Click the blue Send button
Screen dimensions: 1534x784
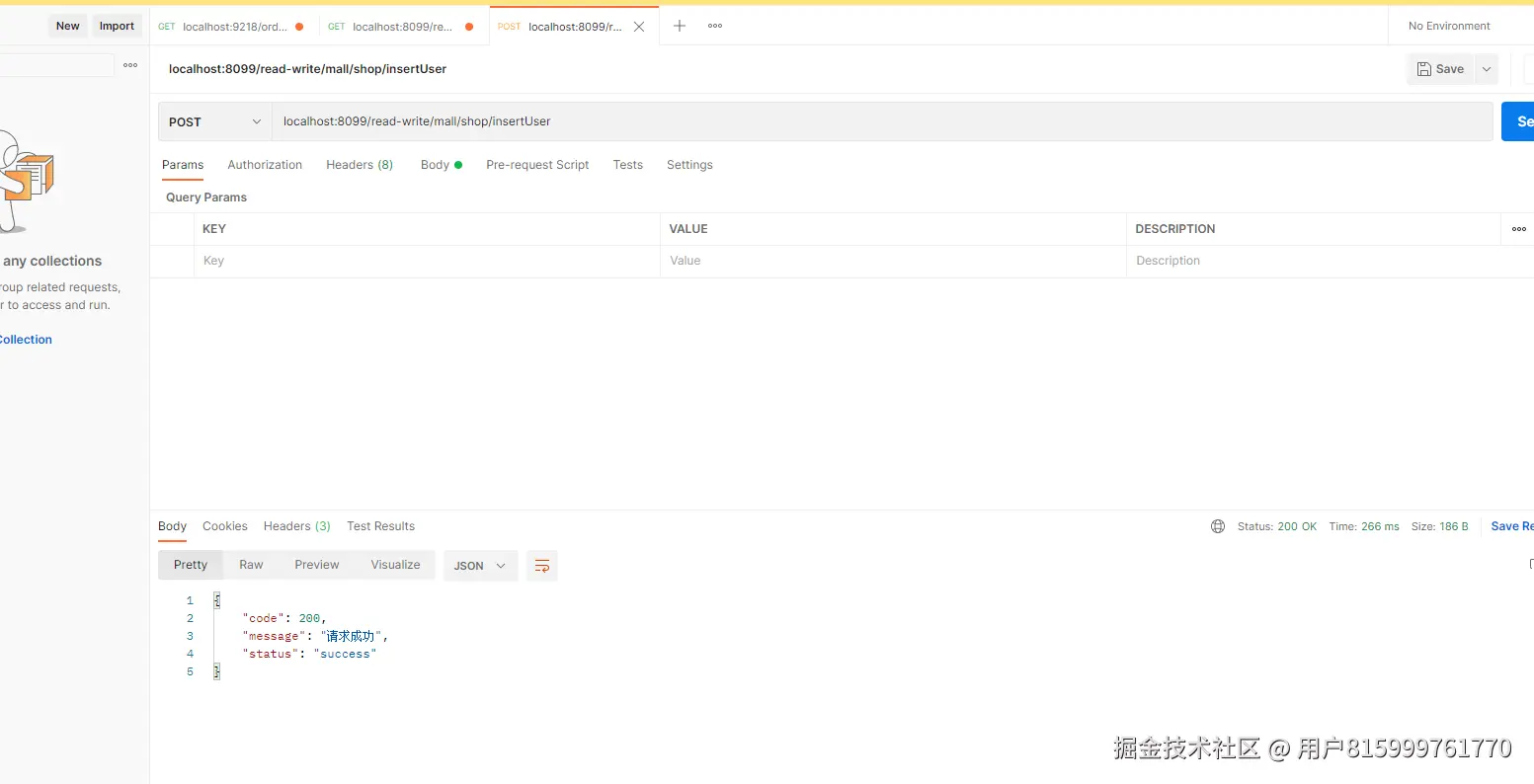(x=1518, y=121)
